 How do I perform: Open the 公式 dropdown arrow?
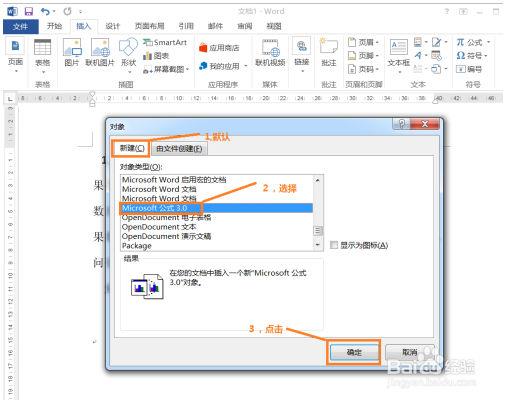(488, 42)
